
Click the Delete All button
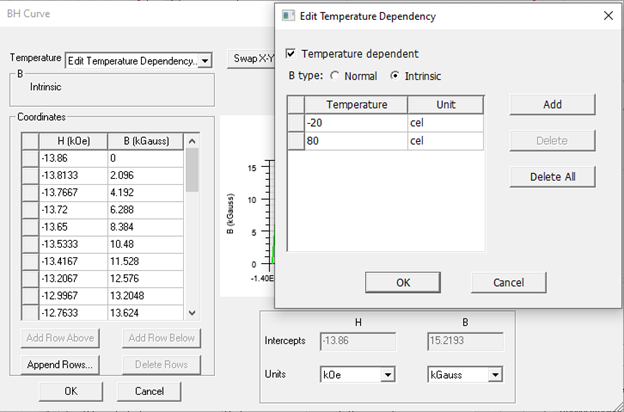(x=552, y=177)
